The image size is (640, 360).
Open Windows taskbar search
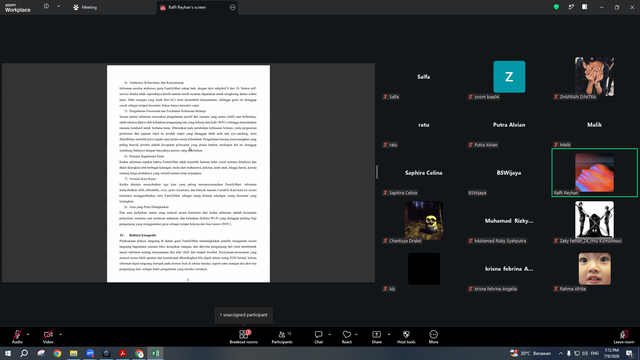tap(24, 353)
